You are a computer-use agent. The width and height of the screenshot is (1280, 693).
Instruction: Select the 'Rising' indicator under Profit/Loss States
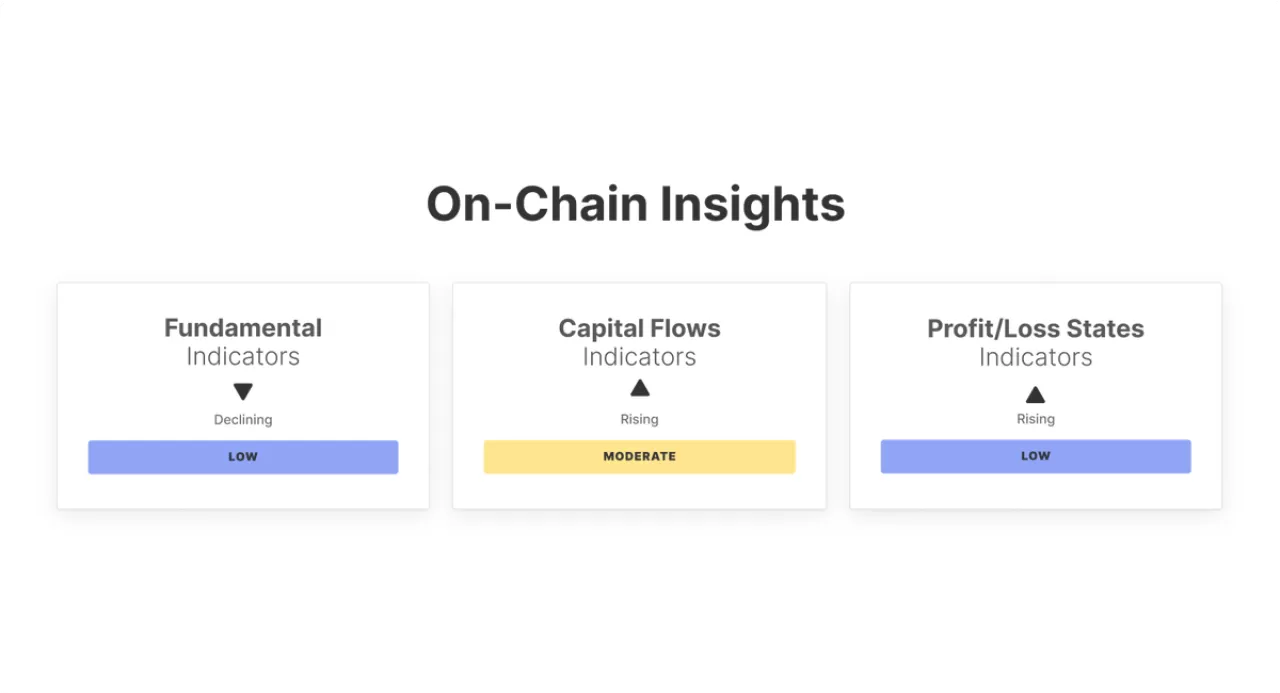(x=1035, y=419)
